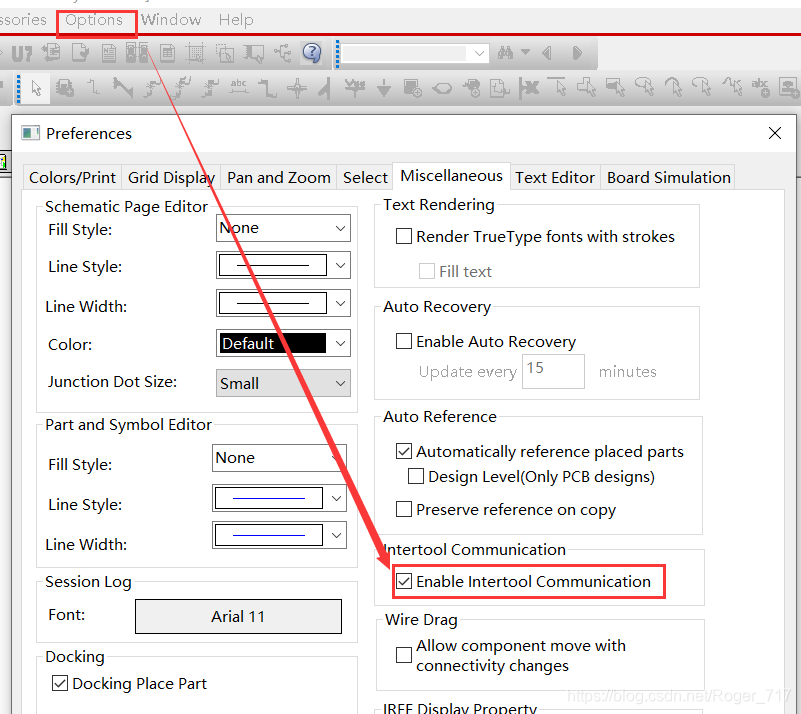
Task: Click the Annotate U? toolbar icon
Action: coord(22,53)
